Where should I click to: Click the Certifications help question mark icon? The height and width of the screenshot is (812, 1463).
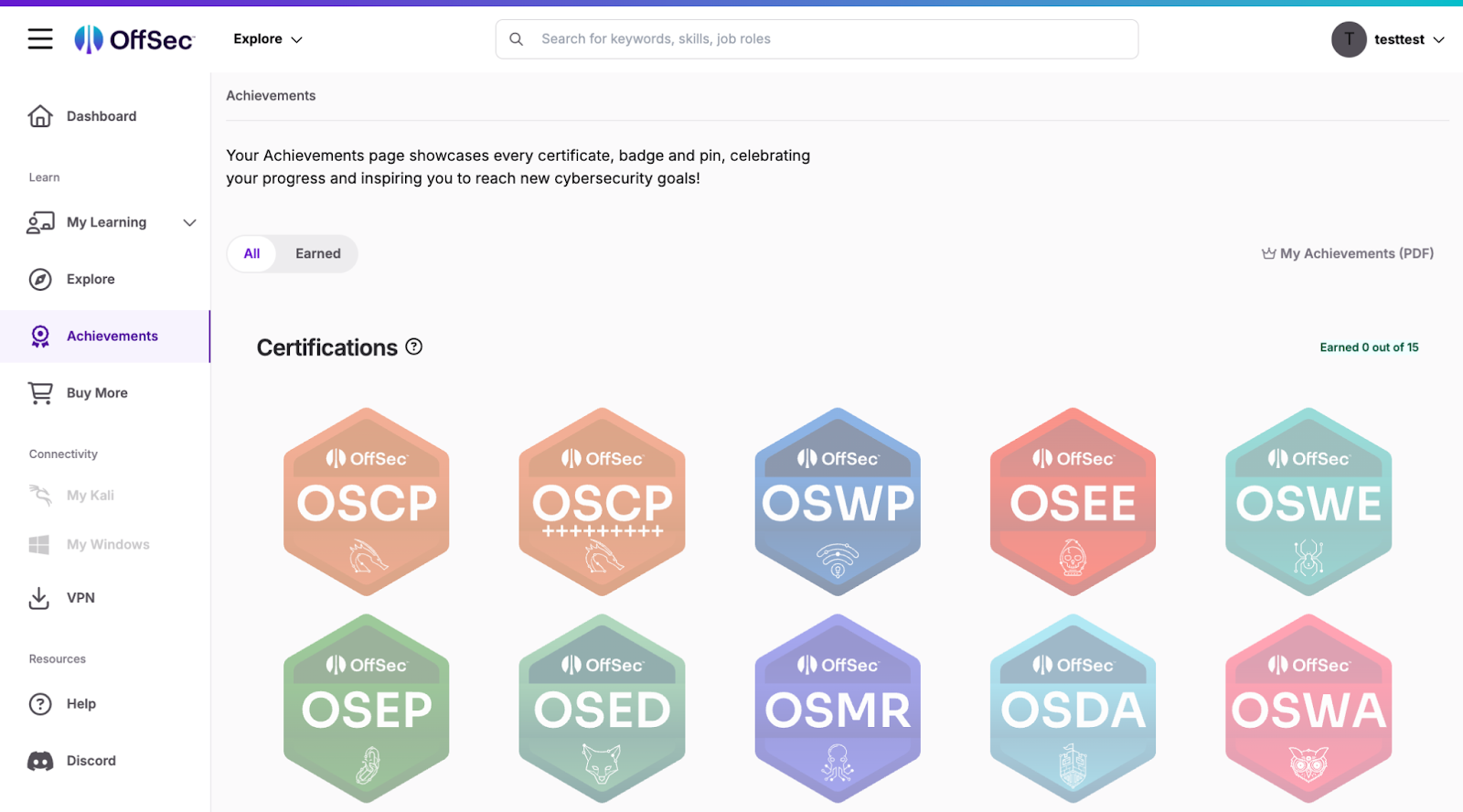(x=414, y=347)
